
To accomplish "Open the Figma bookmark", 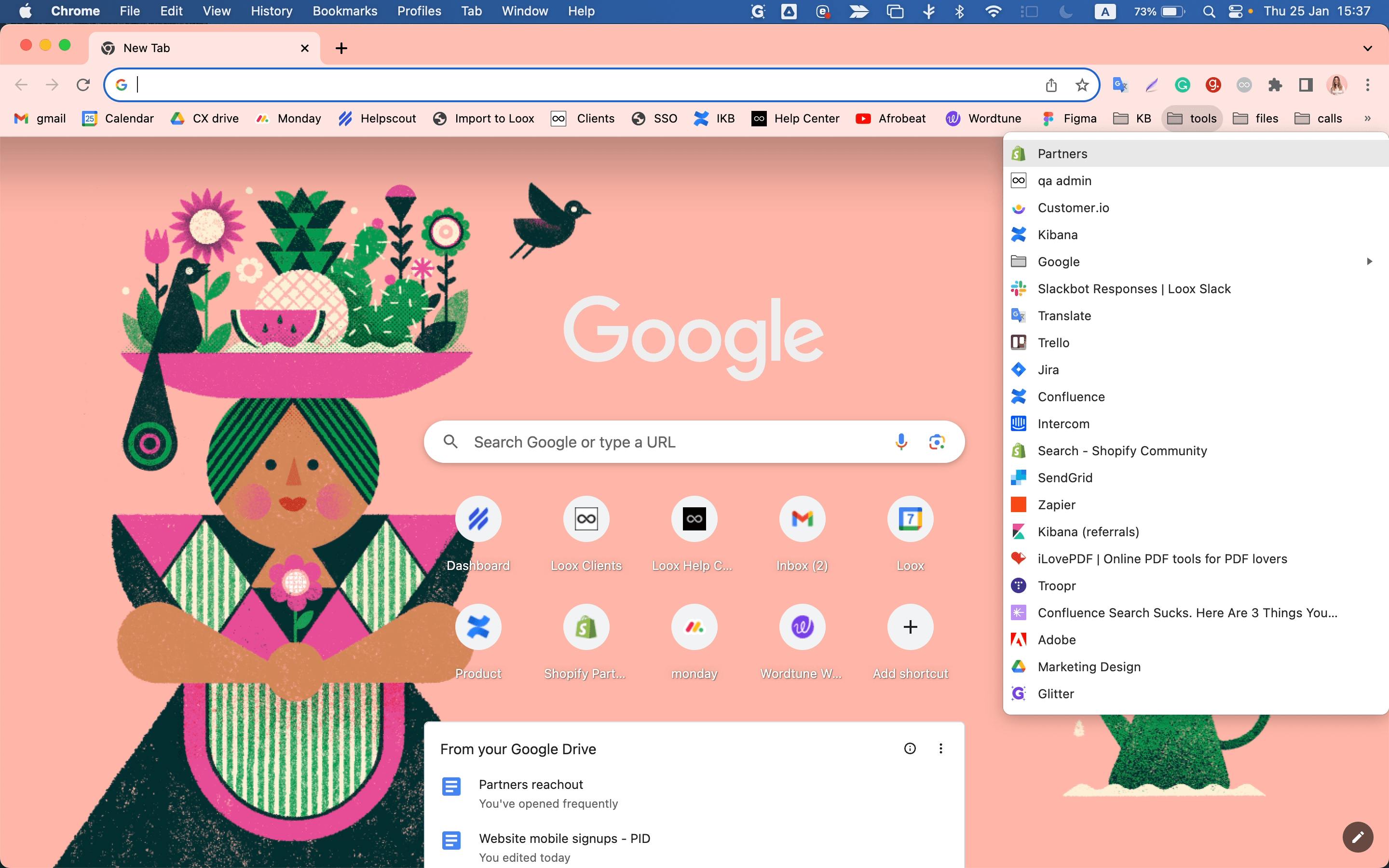I will click(1069, 118).
